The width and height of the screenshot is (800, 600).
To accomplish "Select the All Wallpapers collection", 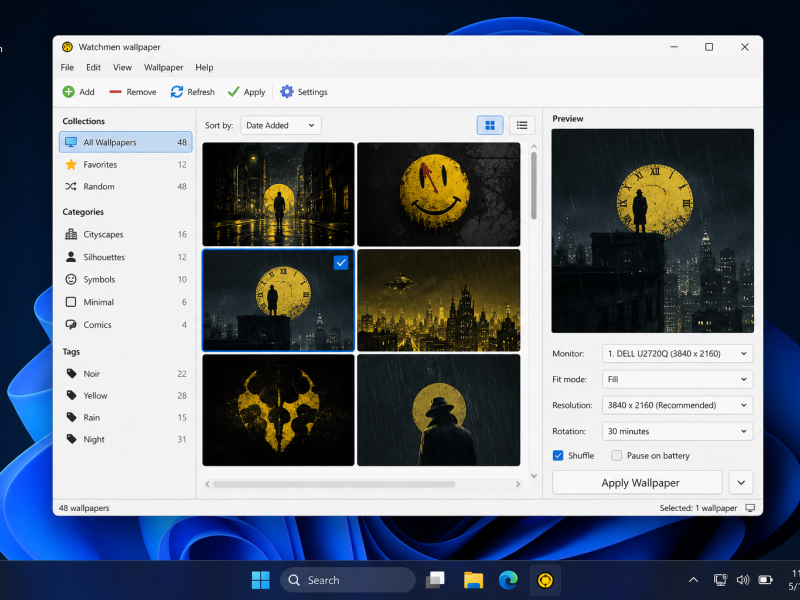I will point(126,142).
